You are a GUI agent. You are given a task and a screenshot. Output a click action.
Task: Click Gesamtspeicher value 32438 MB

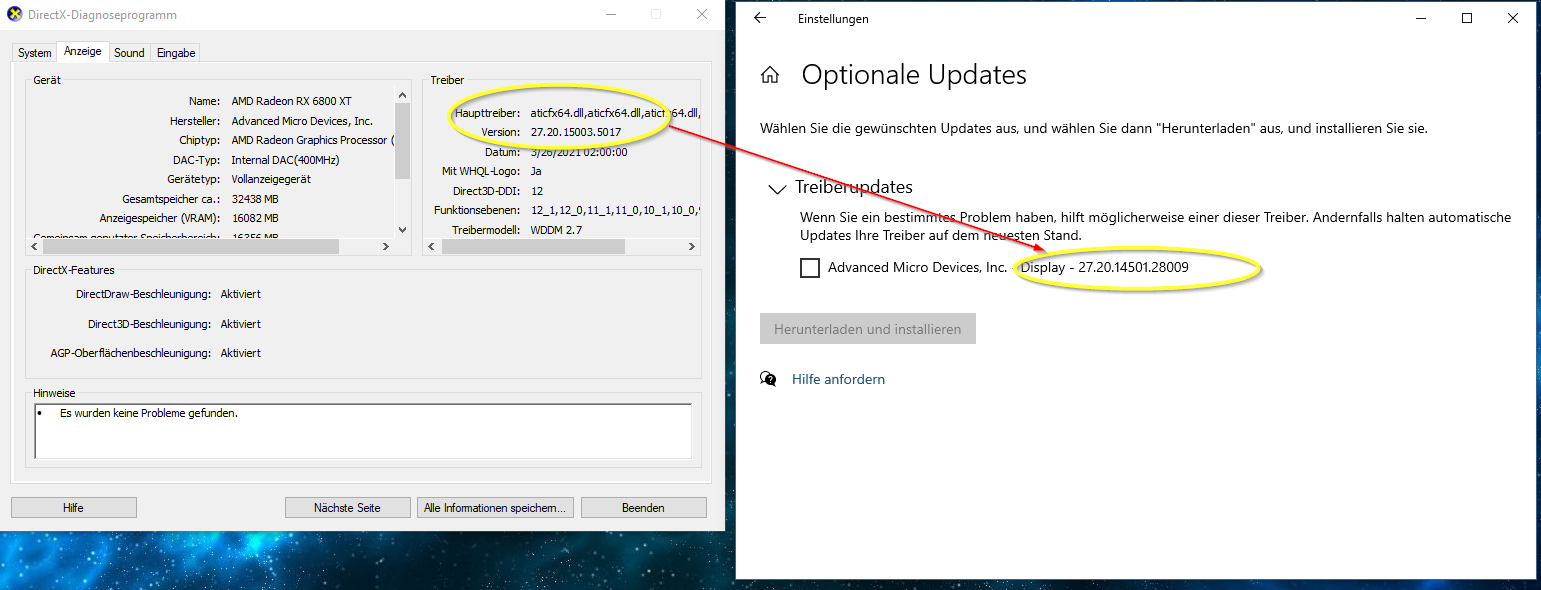click(255, 198)
